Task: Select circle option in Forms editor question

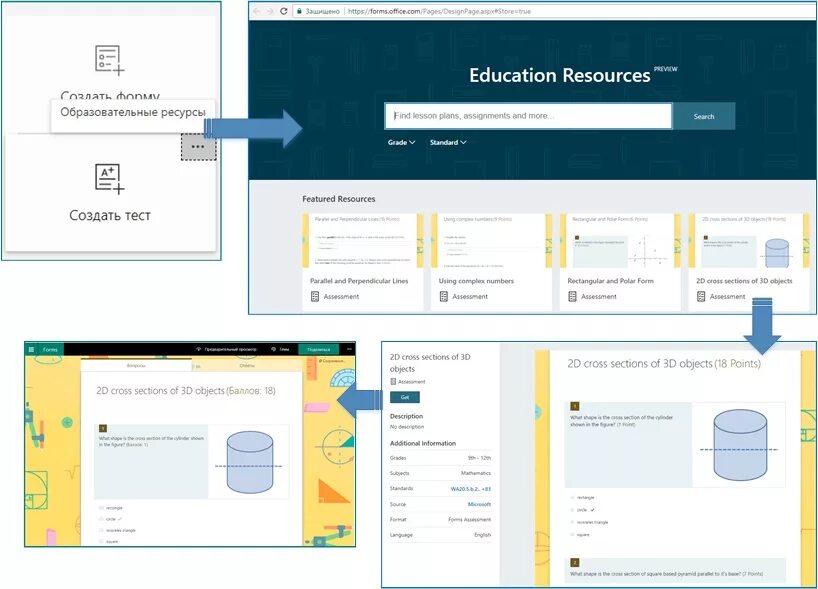Action: click(x=102, y=519)
